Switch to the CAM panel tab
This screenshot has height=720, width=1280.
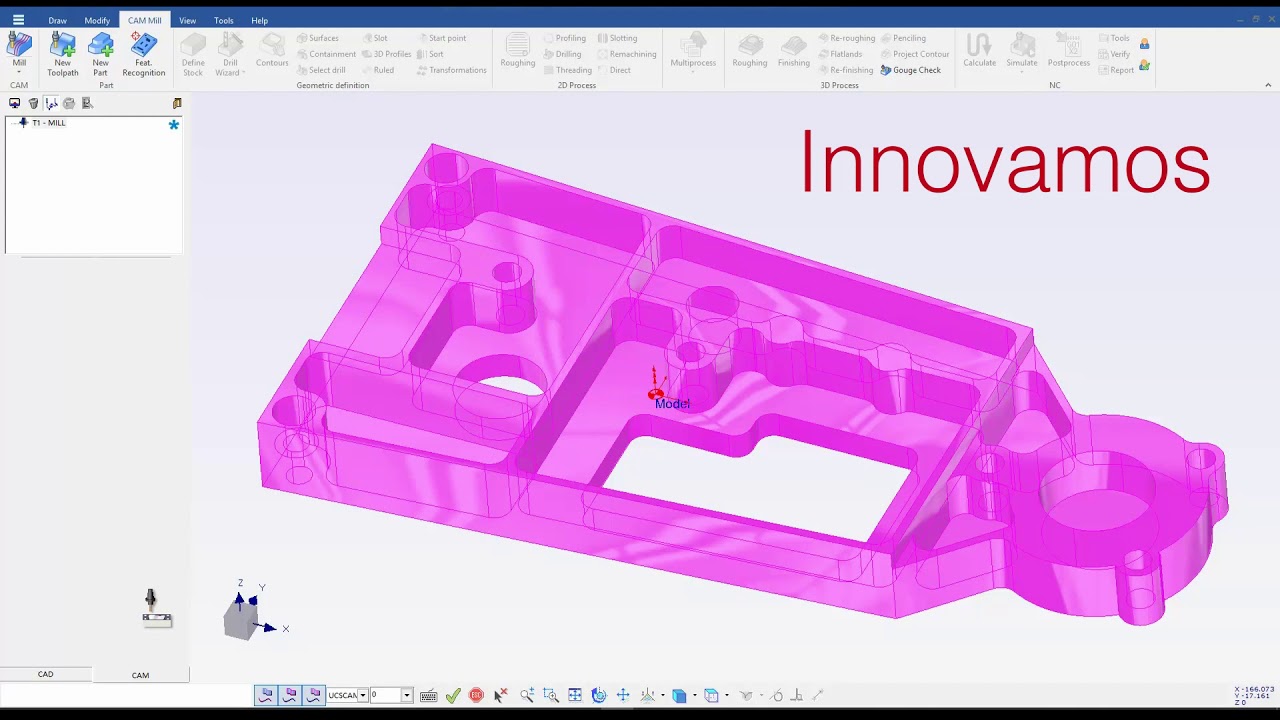pyautogui.click(x=140, y=675)
